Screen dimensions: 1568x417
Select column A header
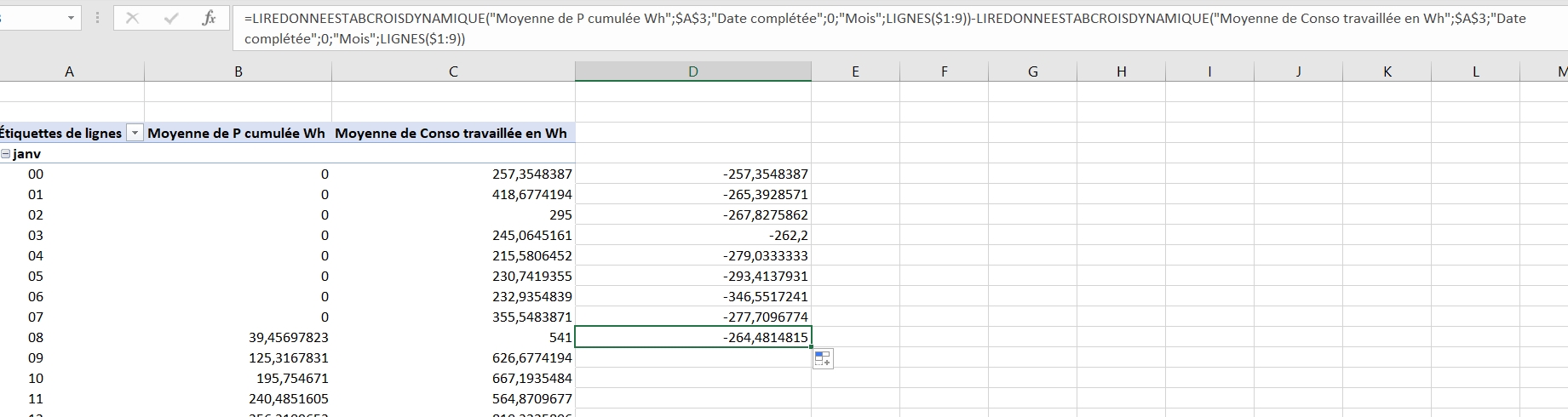(70, 72)
